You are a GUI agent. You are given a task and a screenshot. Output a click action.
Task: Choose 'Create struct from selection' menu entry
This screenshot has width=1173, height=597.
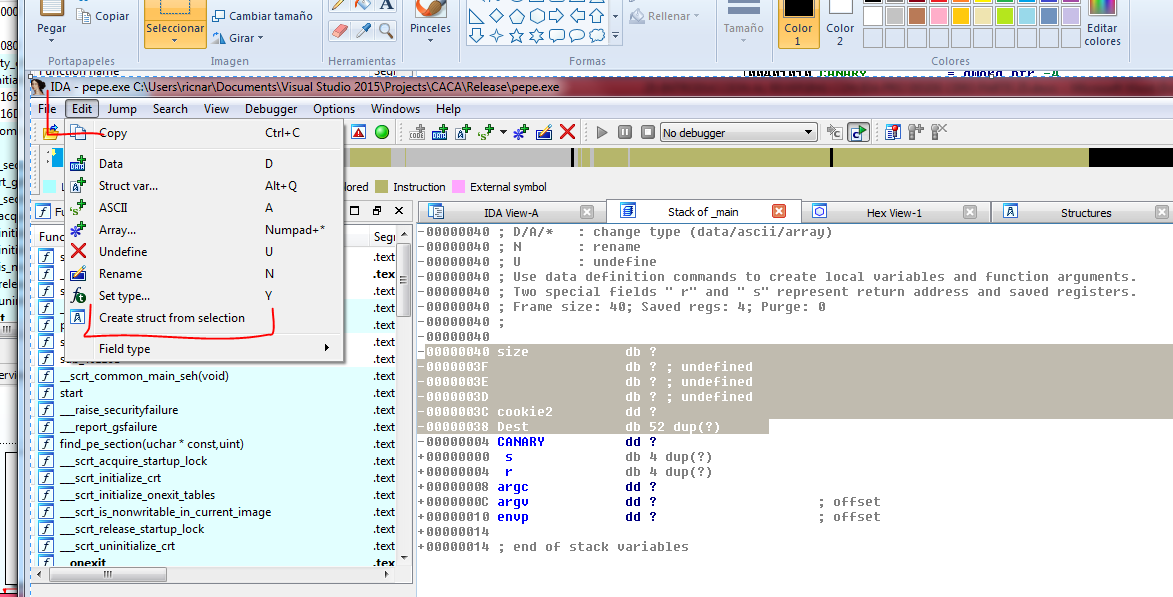[x=171, y=318]
